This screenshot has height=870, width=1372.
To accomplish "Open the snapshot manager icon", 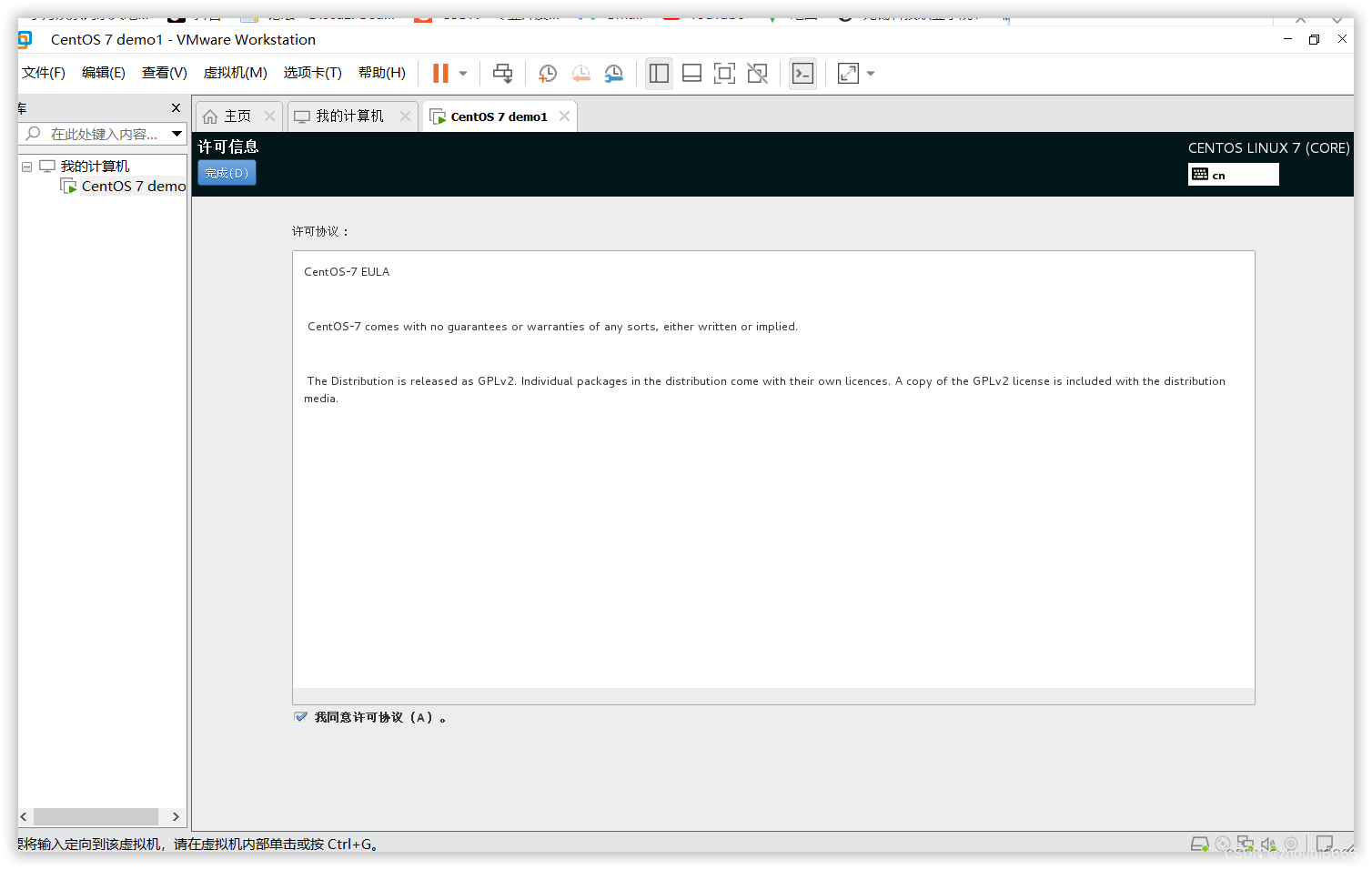I will (614, 74).
